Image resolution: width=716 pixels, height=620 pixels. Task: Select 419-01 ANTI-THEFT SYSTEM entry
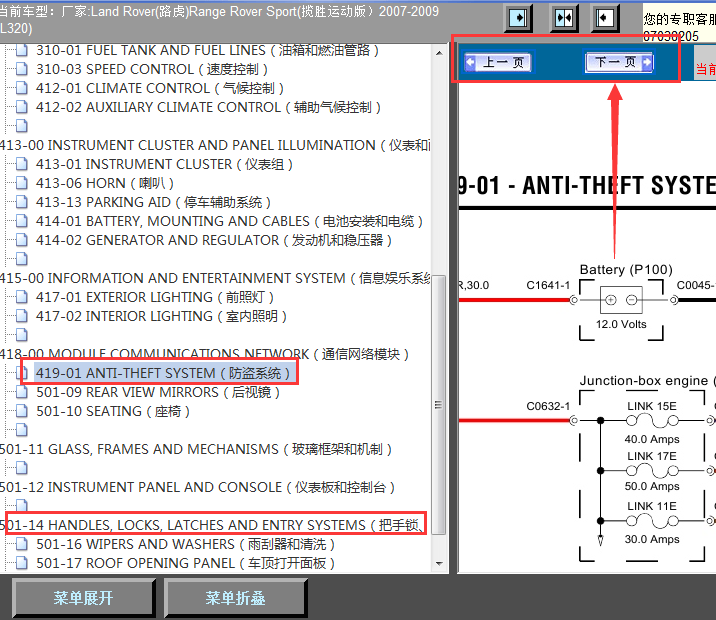(x=163, y=373)
